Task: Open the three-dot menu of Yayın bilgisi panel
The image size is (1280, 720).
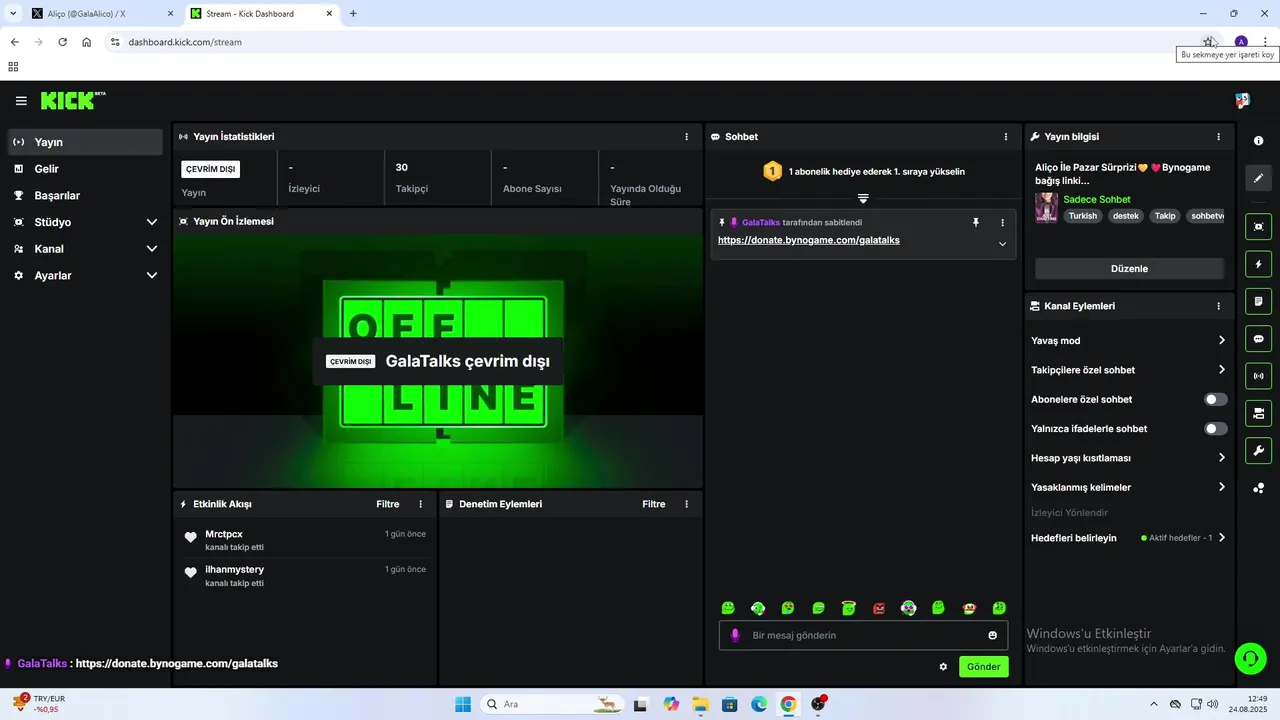Action: point(1218,137)
